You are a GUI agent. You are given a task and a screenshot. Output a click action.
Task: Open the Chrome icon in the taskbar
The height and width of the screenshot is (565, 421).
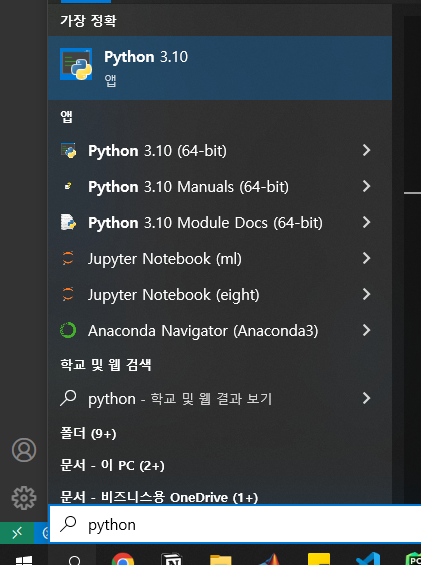point(123,559)
